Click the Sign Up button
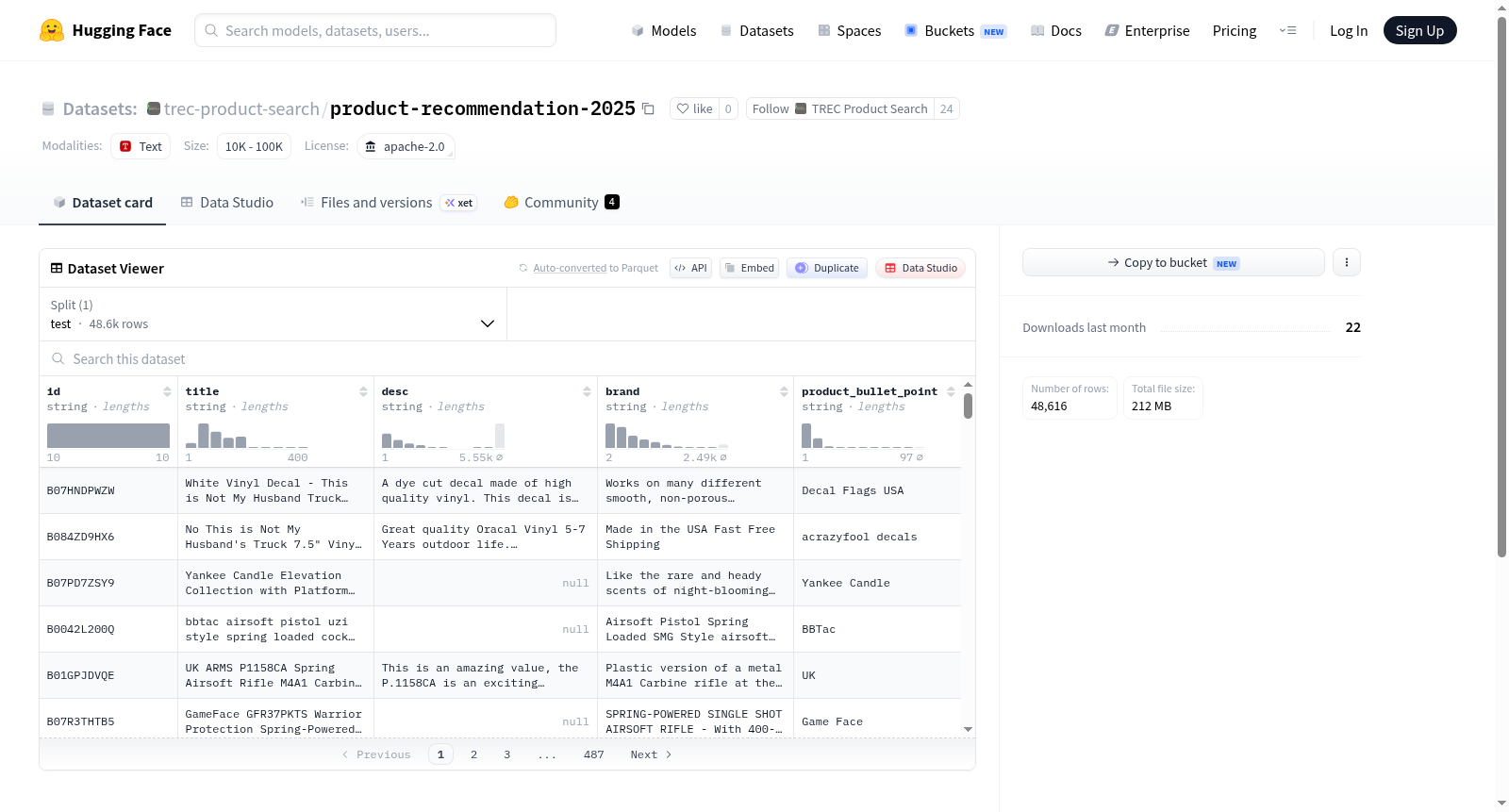The height and width of the screenshot is (812, 1509). click(x=1420, y=30)
